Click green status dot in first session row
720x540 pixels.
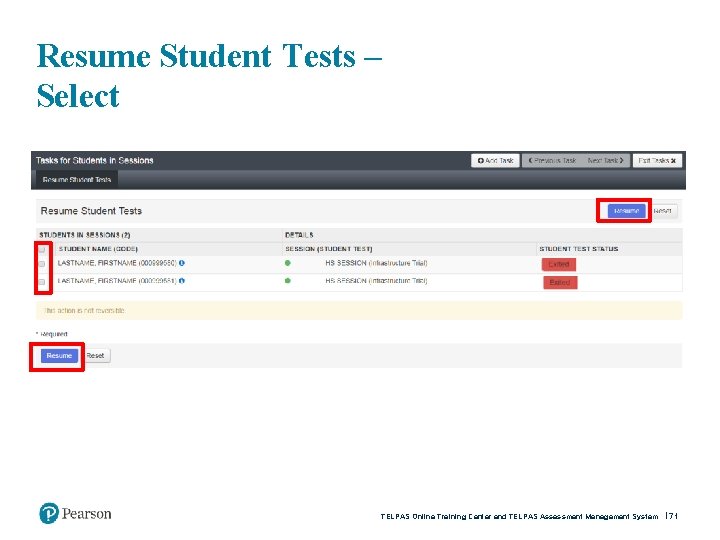coord(288,263)
